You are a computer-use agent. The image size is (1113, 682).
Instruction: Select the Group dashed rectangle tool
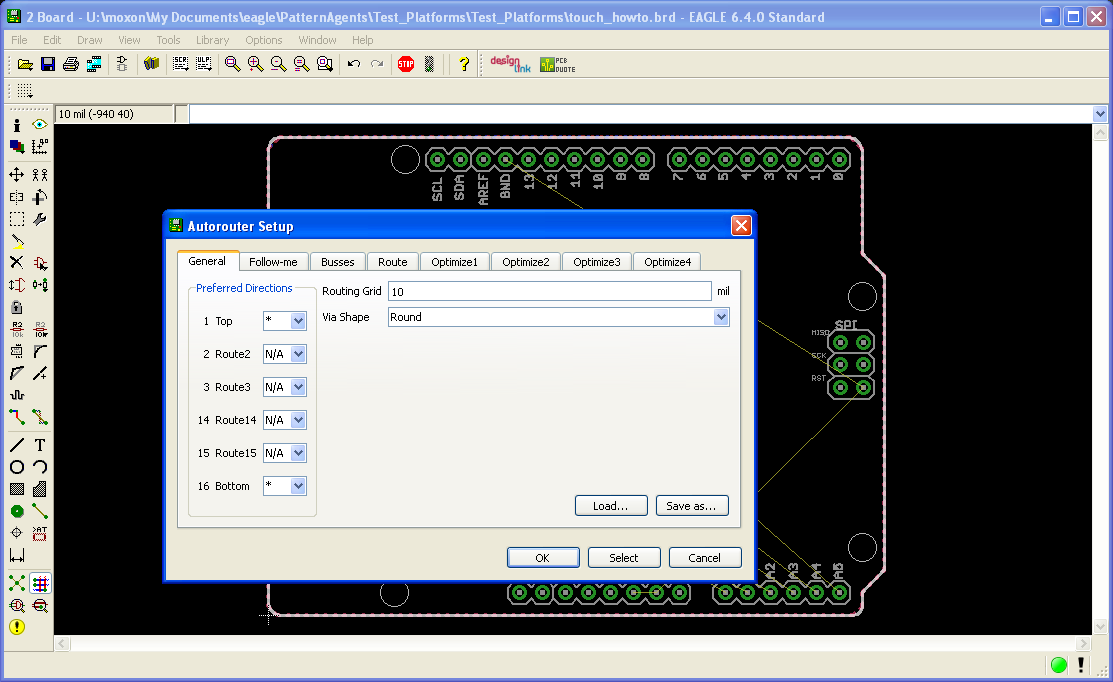click(17, 219)
